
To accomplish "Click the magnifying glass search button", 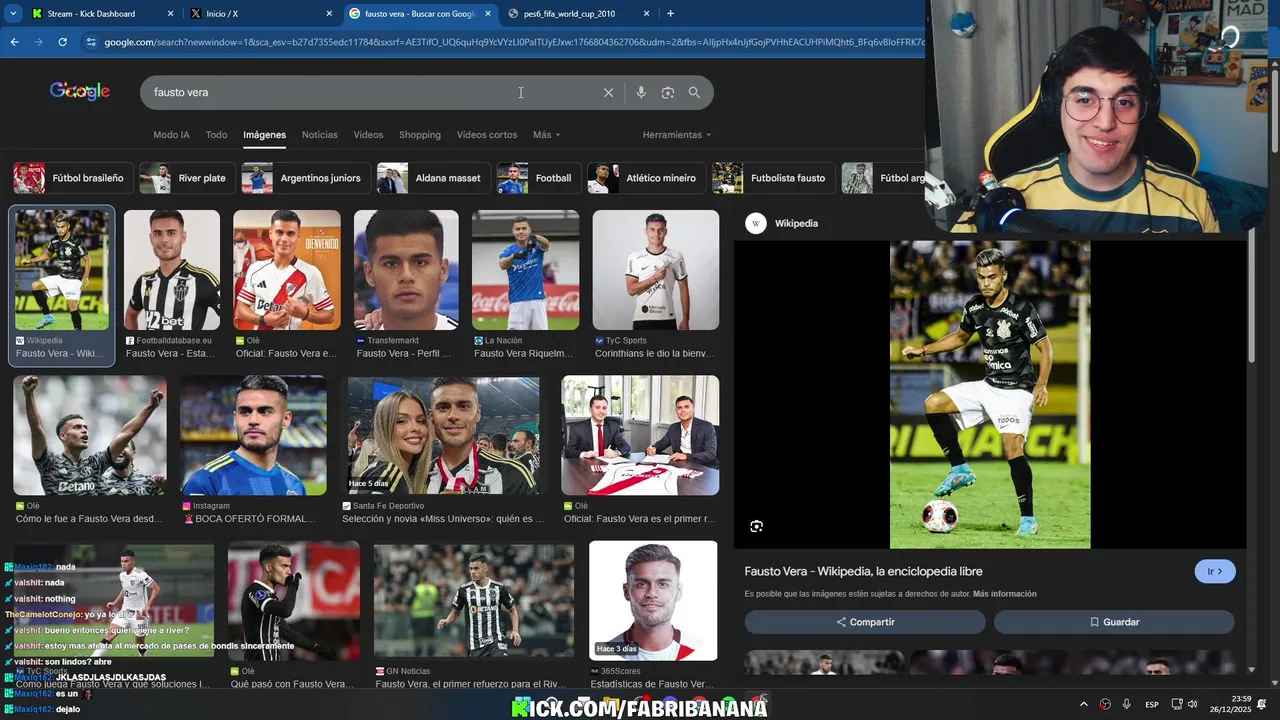I will tap(694, 92).
